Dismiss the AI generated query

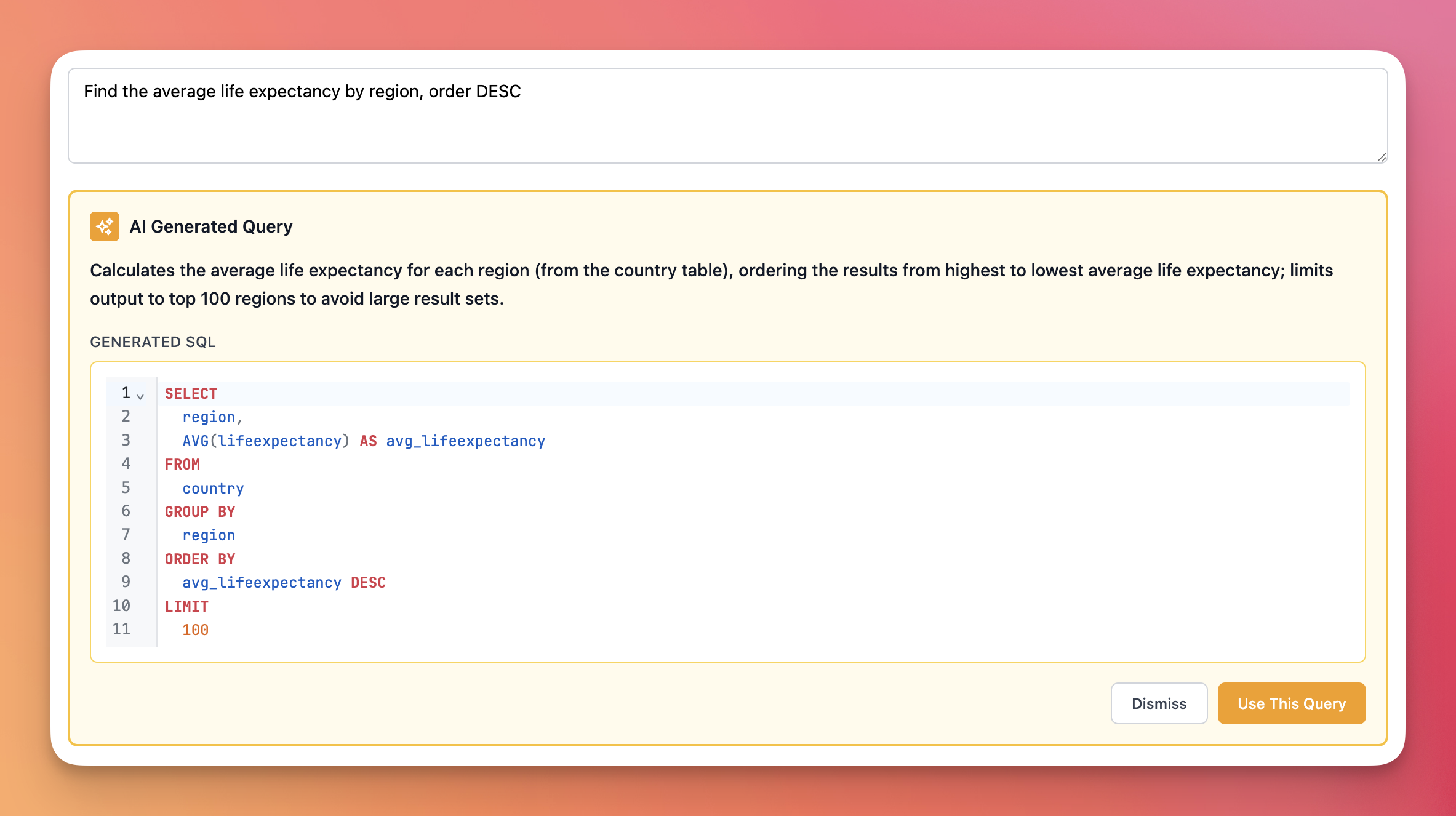[1159, 703]
